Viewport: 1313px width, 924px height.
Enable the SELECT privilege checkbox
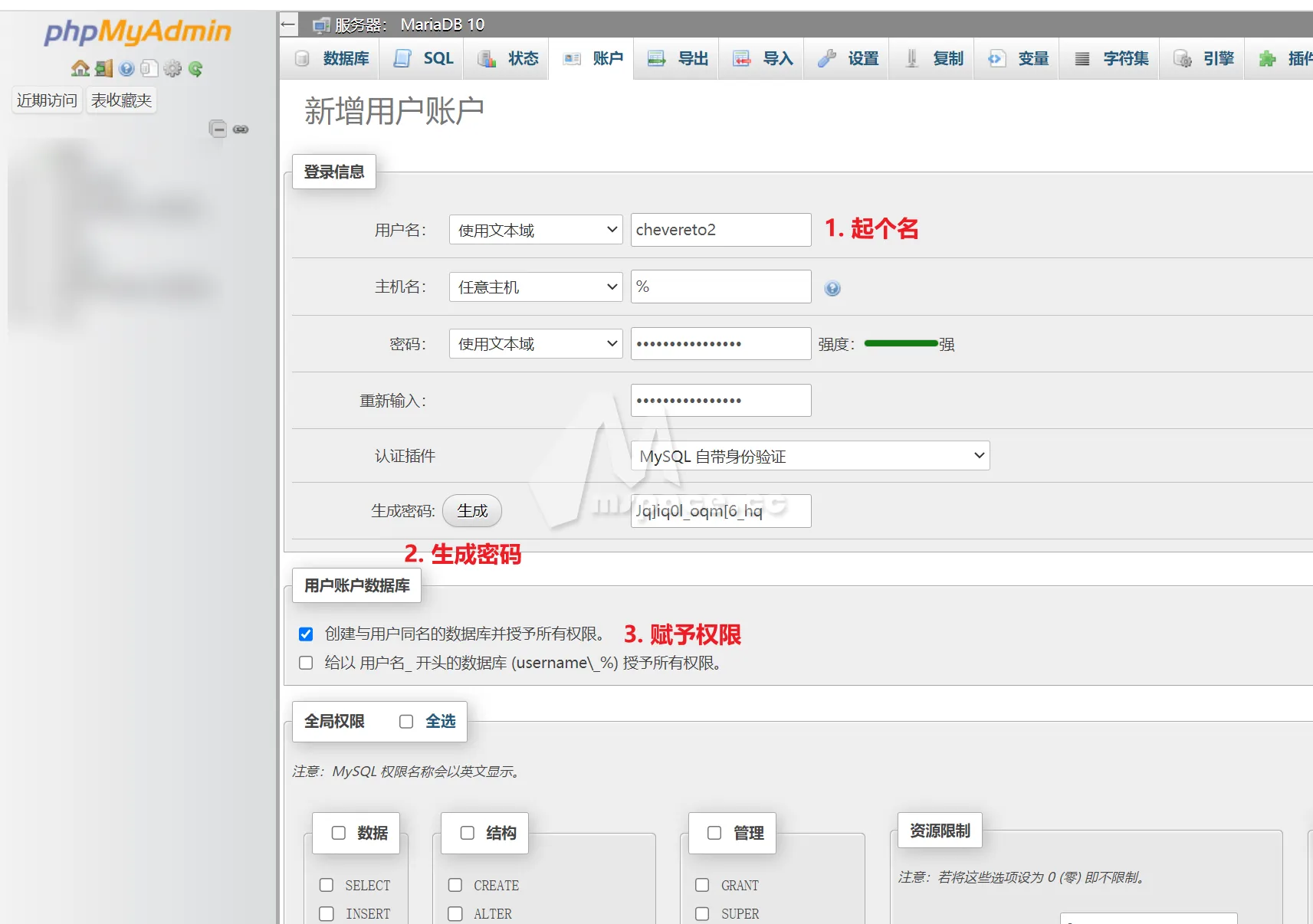pos(327,885)
